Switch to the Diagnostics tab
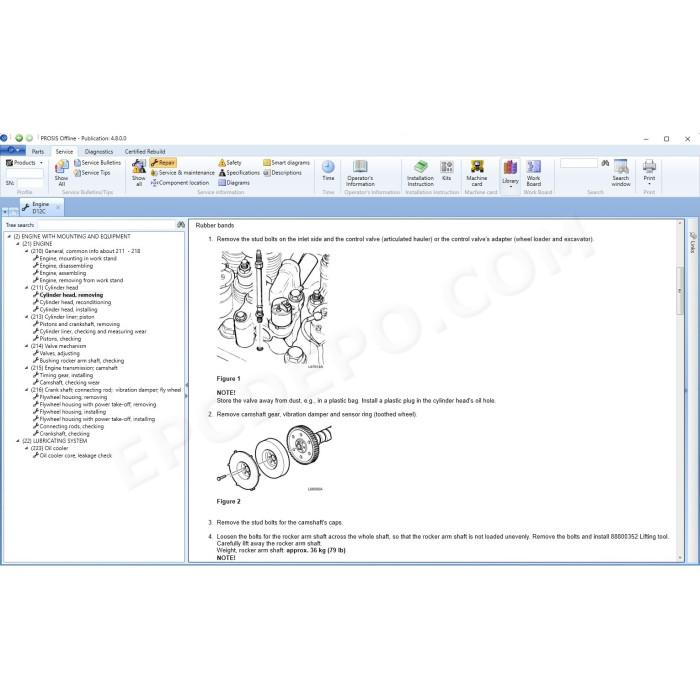The image size is (700, 700). (99, 151)
